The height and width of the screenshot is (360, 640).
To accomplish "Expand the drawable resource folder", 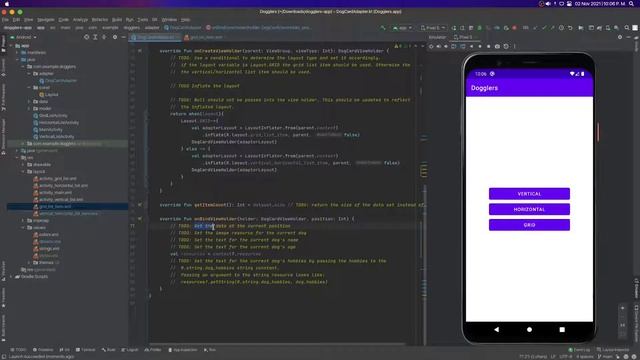I will 23,164.
